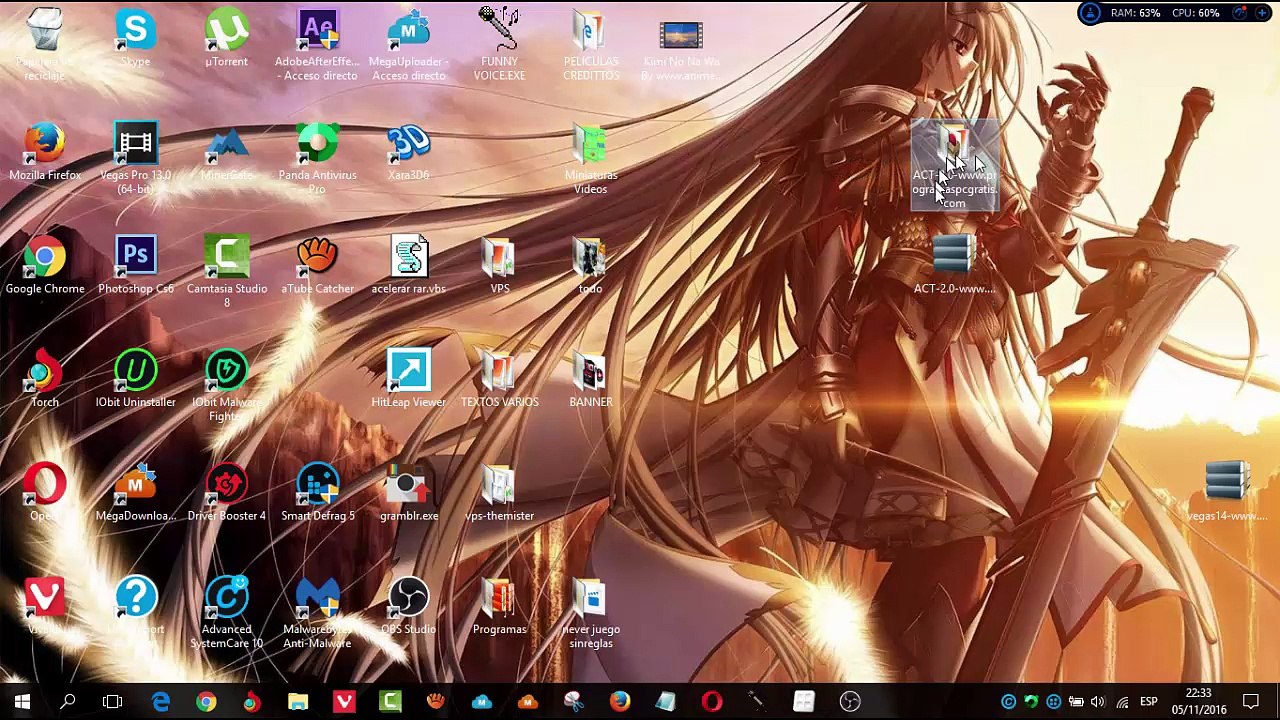1280x720 pixels.
Task: Select the FUNNY VOICE.EXE icon
Action: click(499, 45)
